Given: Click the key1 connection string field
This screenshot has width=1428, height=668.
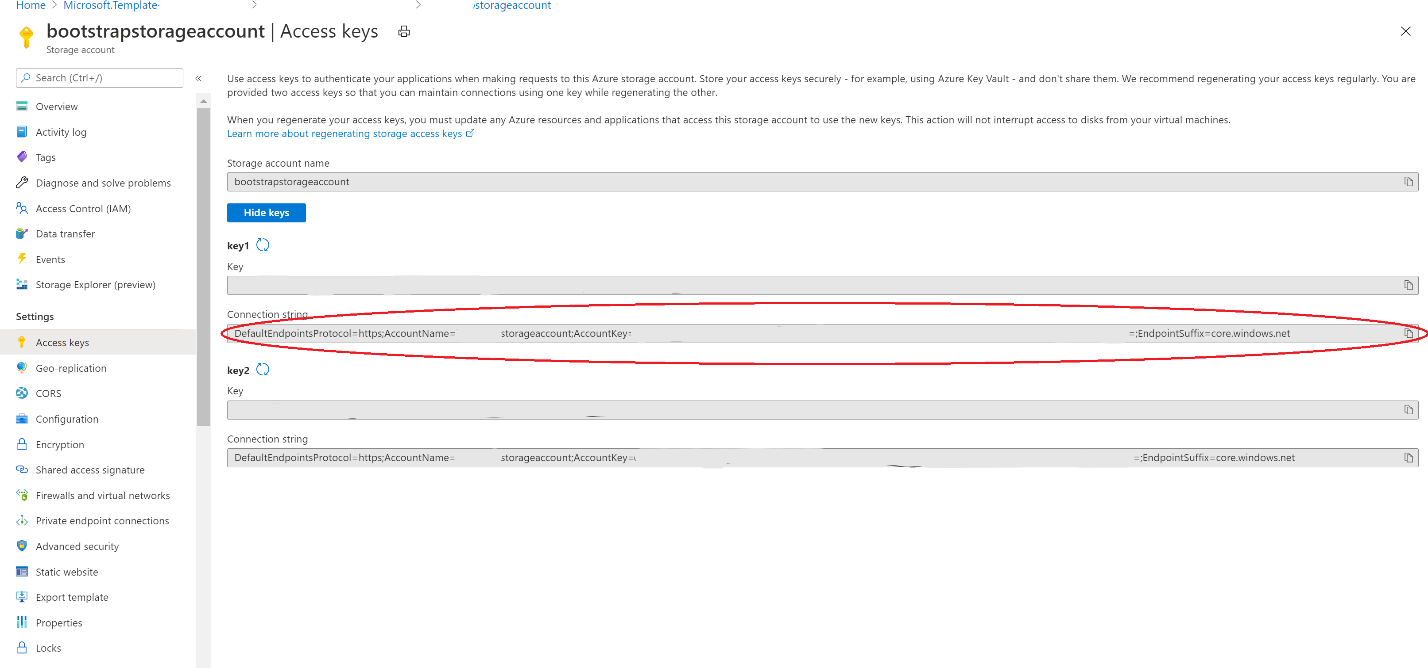Looking at the screenshot, I should point(822,333).
